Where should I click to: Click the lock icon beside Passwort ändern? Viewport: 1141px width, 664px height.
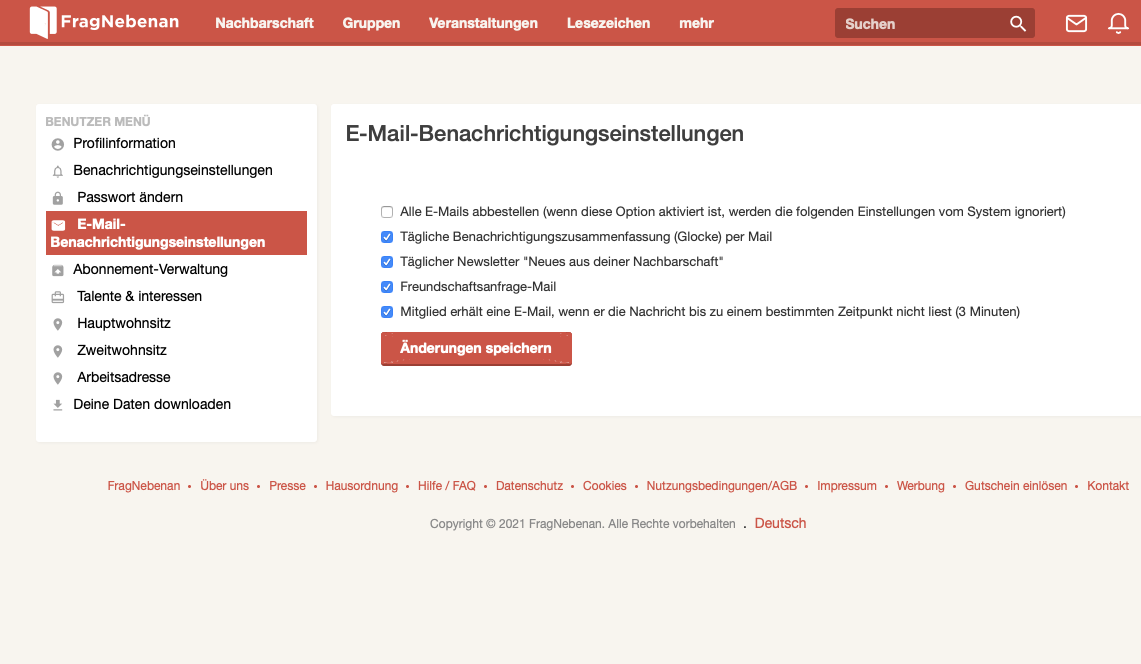[58, 198]
